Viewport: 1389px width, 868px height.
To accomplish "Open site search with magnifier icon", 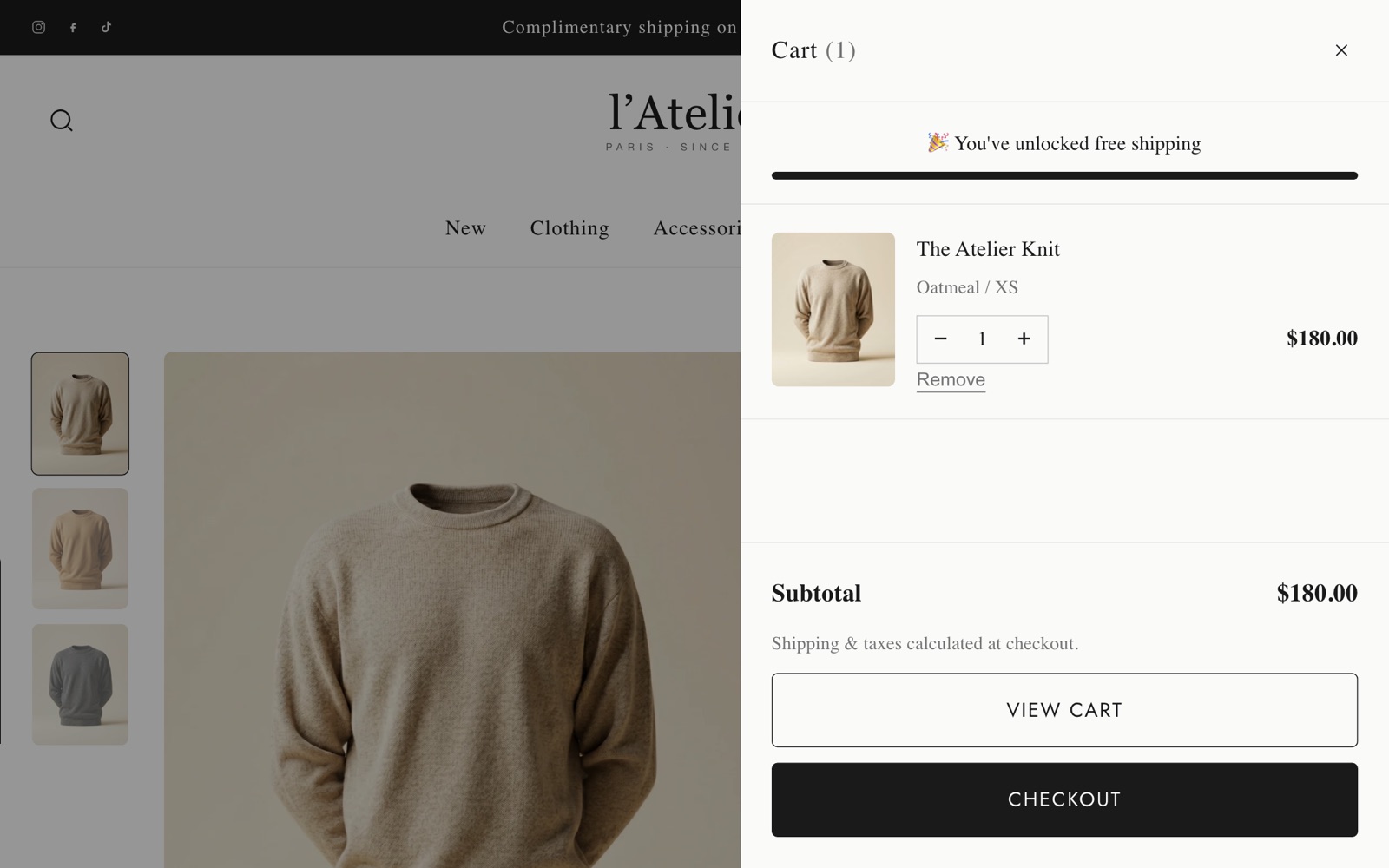I will pos(62,121).
